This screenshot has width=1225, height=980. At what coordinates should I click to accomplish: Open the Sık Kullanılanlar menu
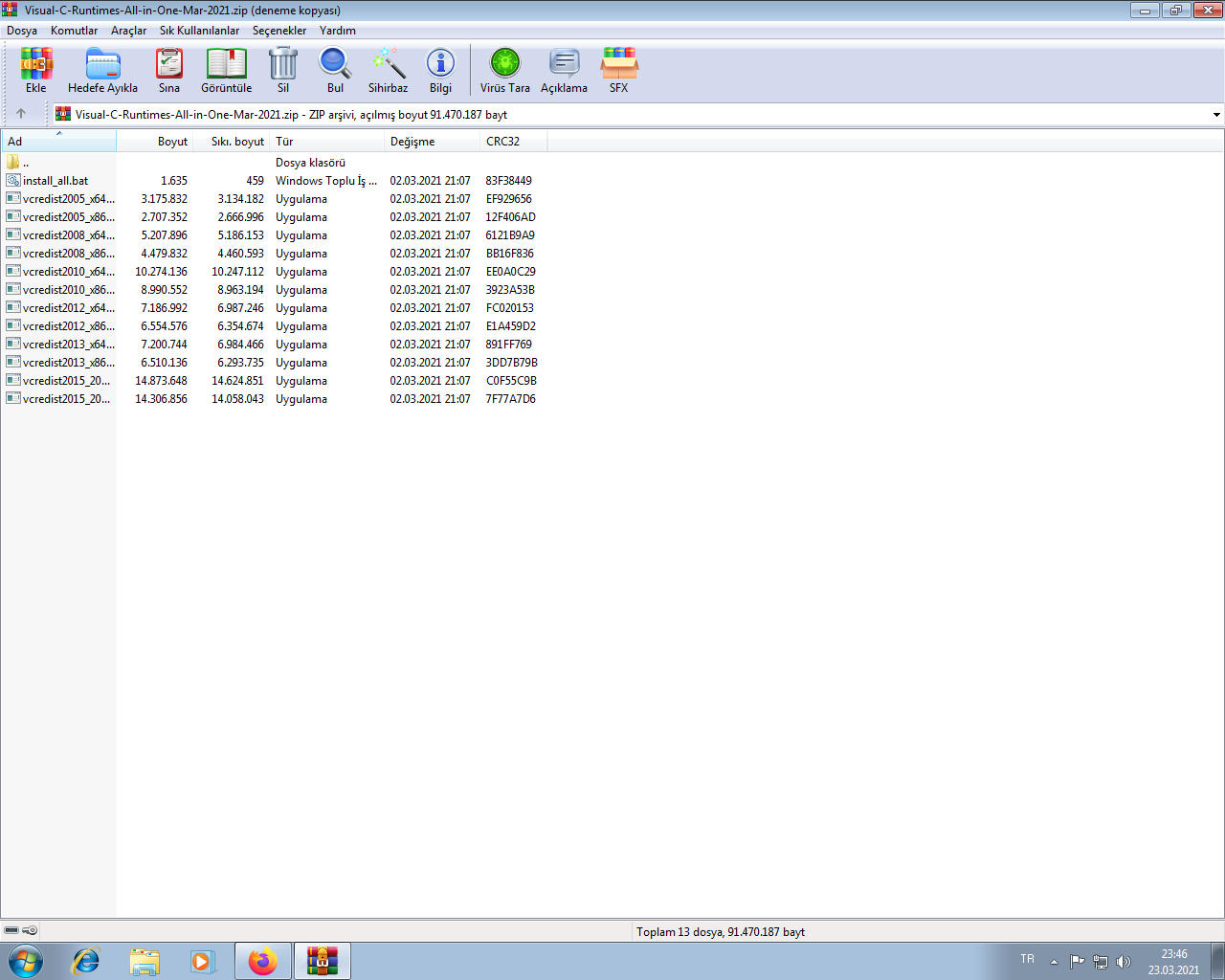pos(200,31)
